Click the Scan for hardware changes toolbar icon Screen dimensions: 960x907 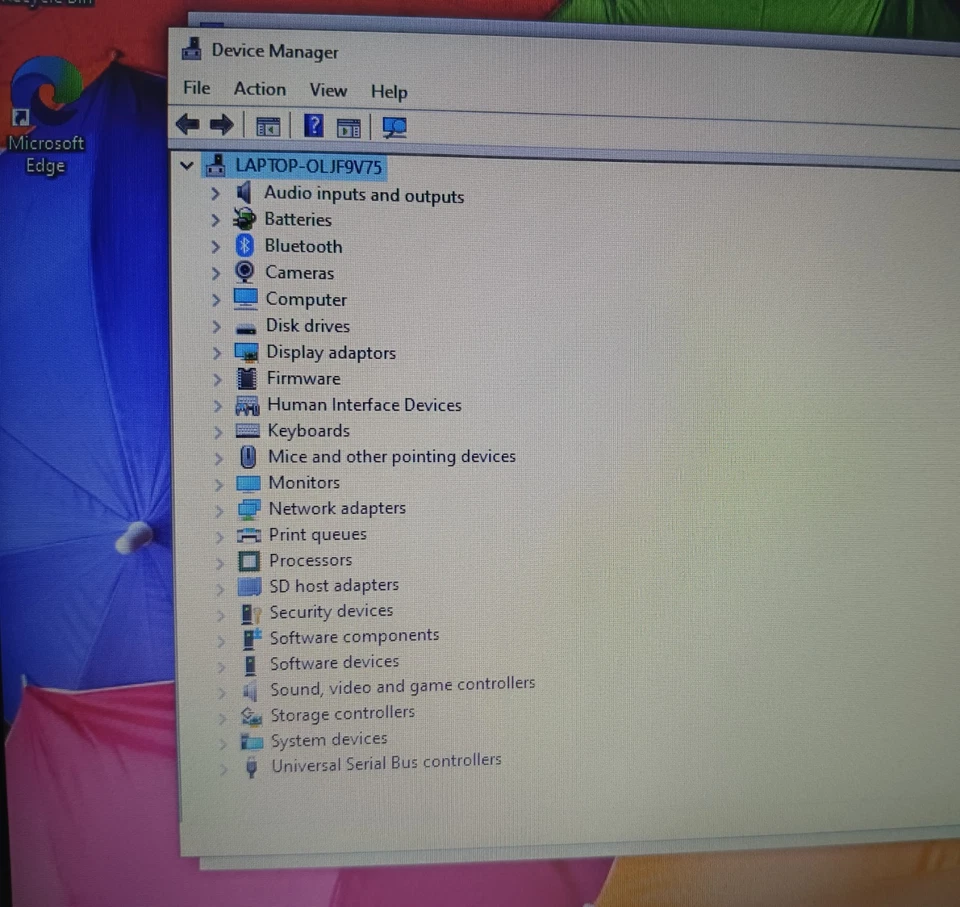[394, 126]
